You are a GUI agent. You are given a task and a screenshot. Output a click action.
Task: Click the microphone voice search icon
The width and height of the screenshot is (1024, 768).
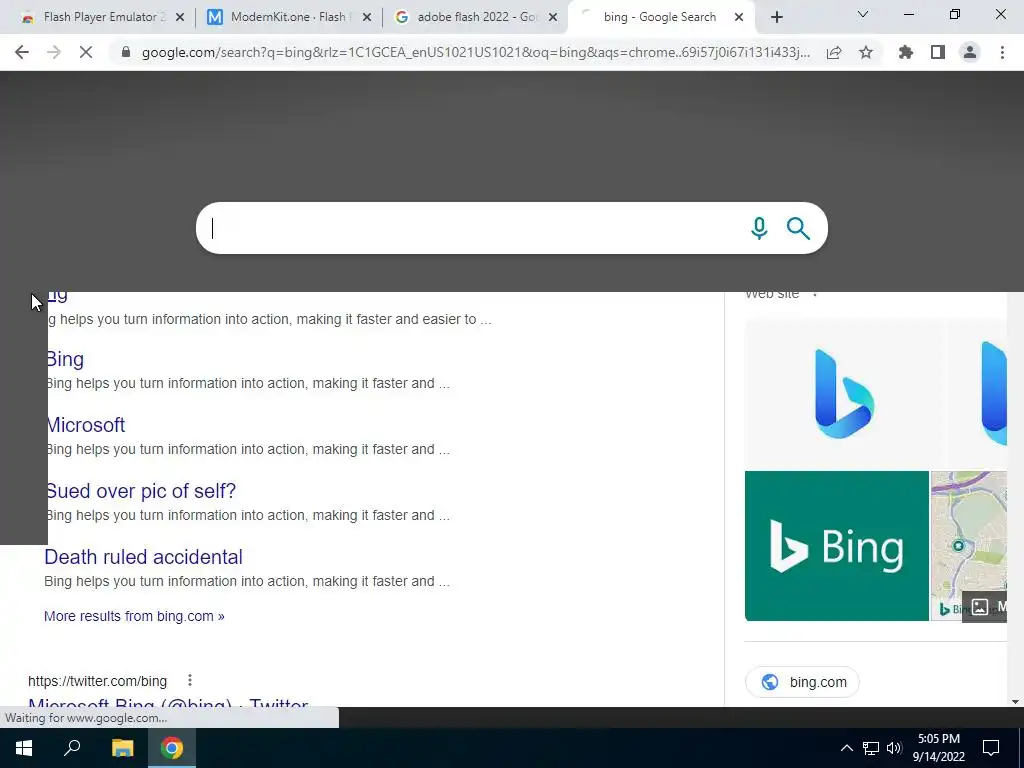coord(759,229)
